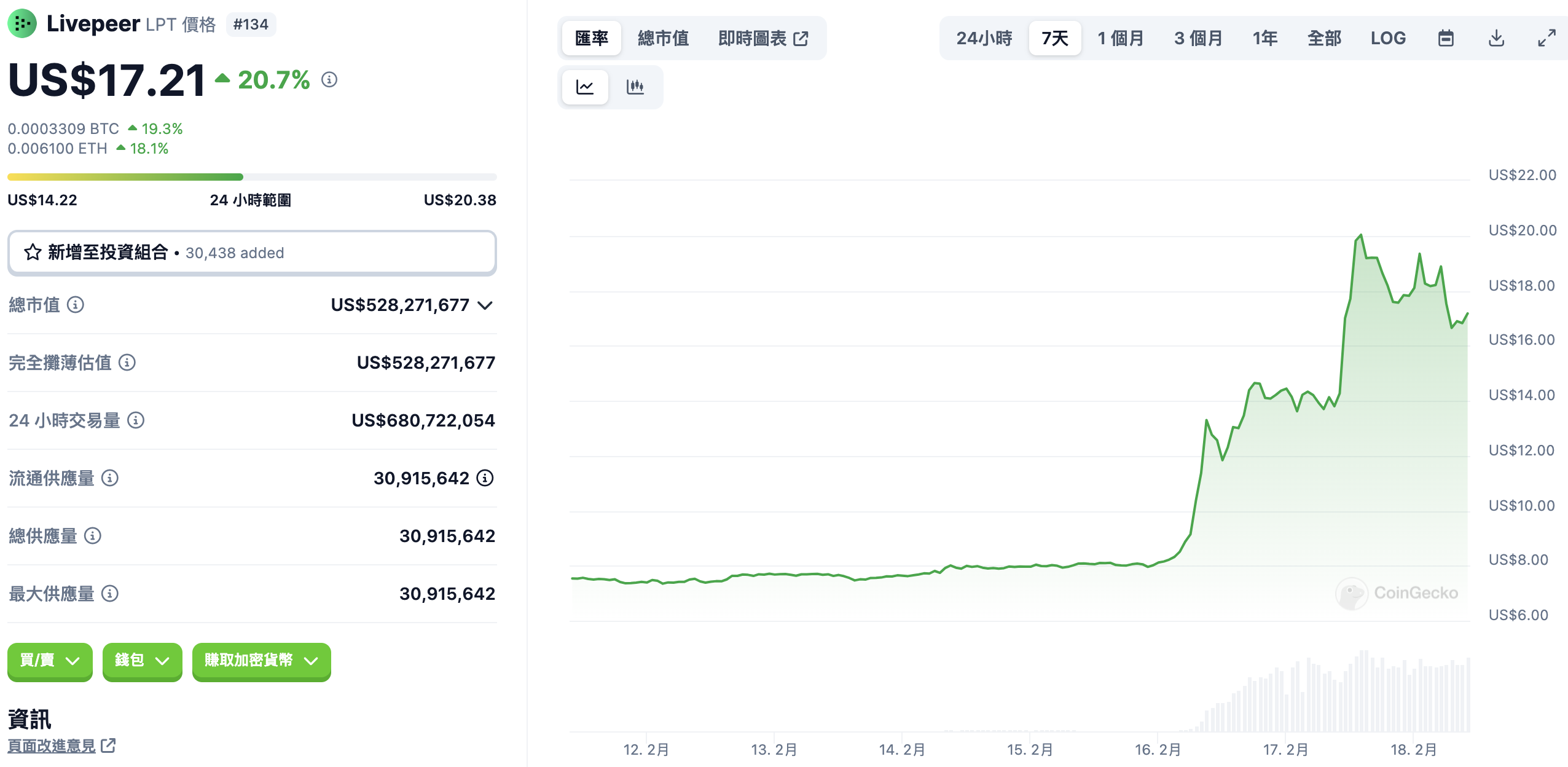Open the 買/賣 dropdown
Screen dimensions: 1568x767
(x=50, y=661)
